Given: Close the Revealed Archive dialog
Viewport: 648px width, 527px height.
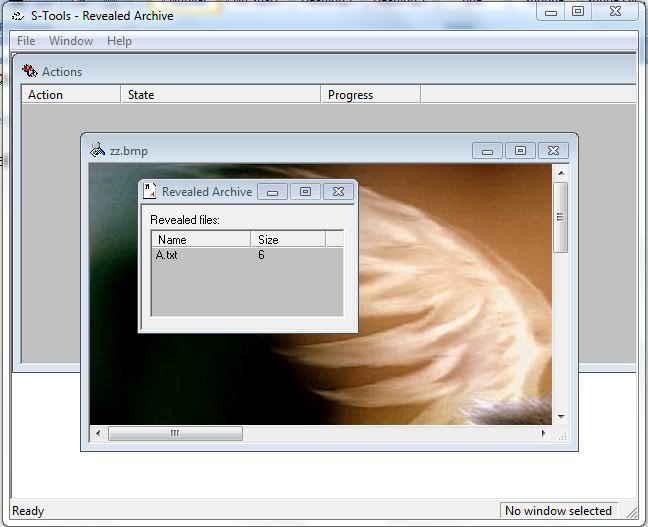Looking at the screenshot, I should (x=338, y=191).
